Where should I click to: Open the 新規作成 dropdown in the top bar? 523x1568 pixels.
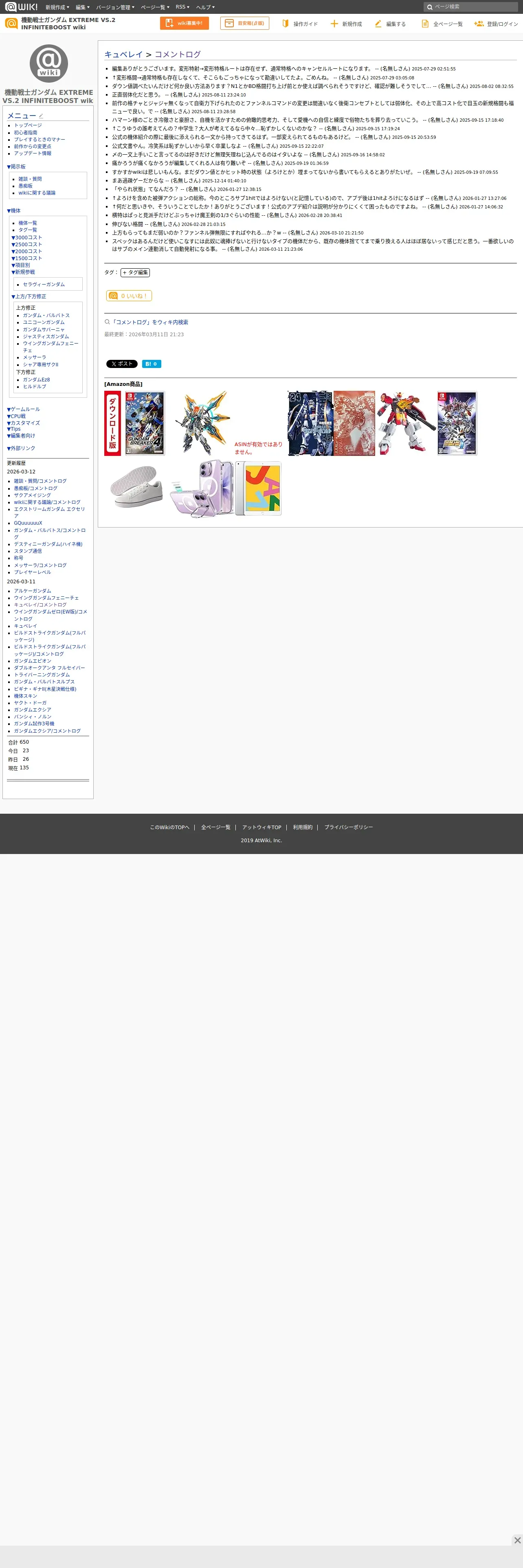(x=57, y=7)
